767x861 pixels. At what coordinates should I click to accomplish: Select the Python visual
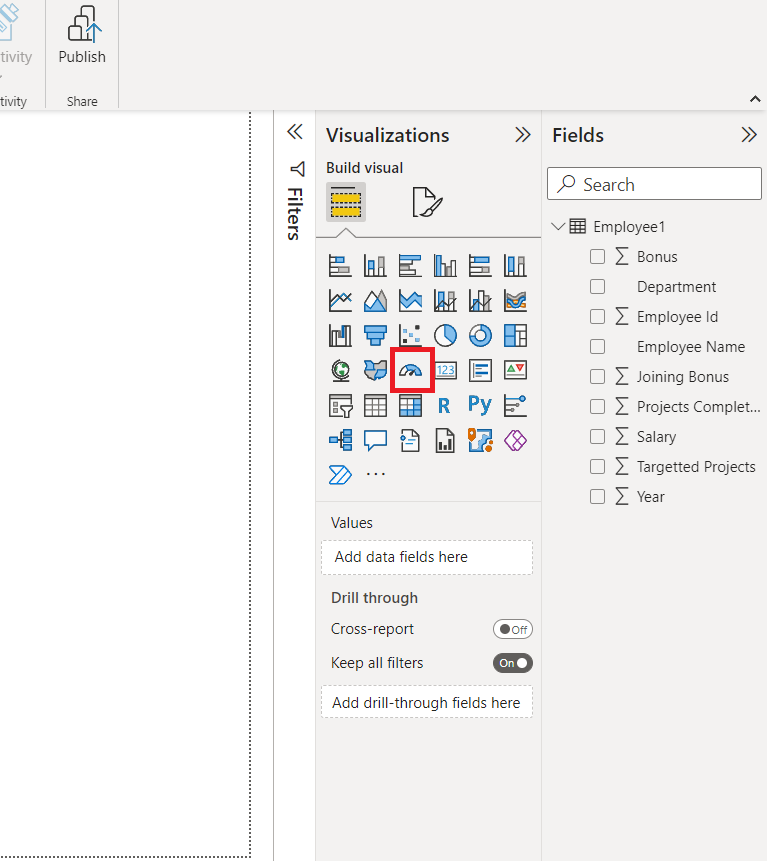480,405
